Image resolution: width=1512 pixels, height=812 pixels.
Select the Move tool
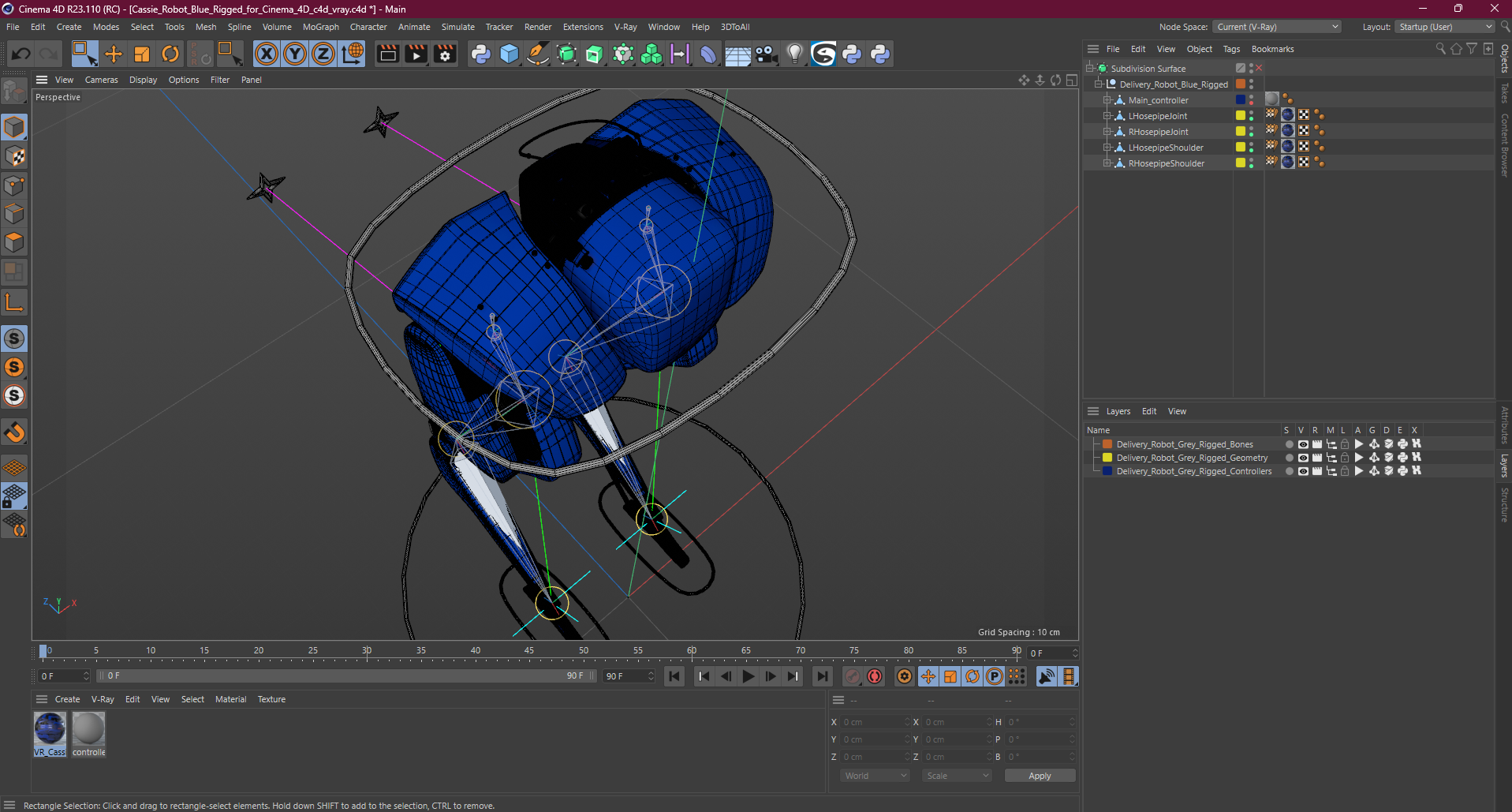(114, 54)
